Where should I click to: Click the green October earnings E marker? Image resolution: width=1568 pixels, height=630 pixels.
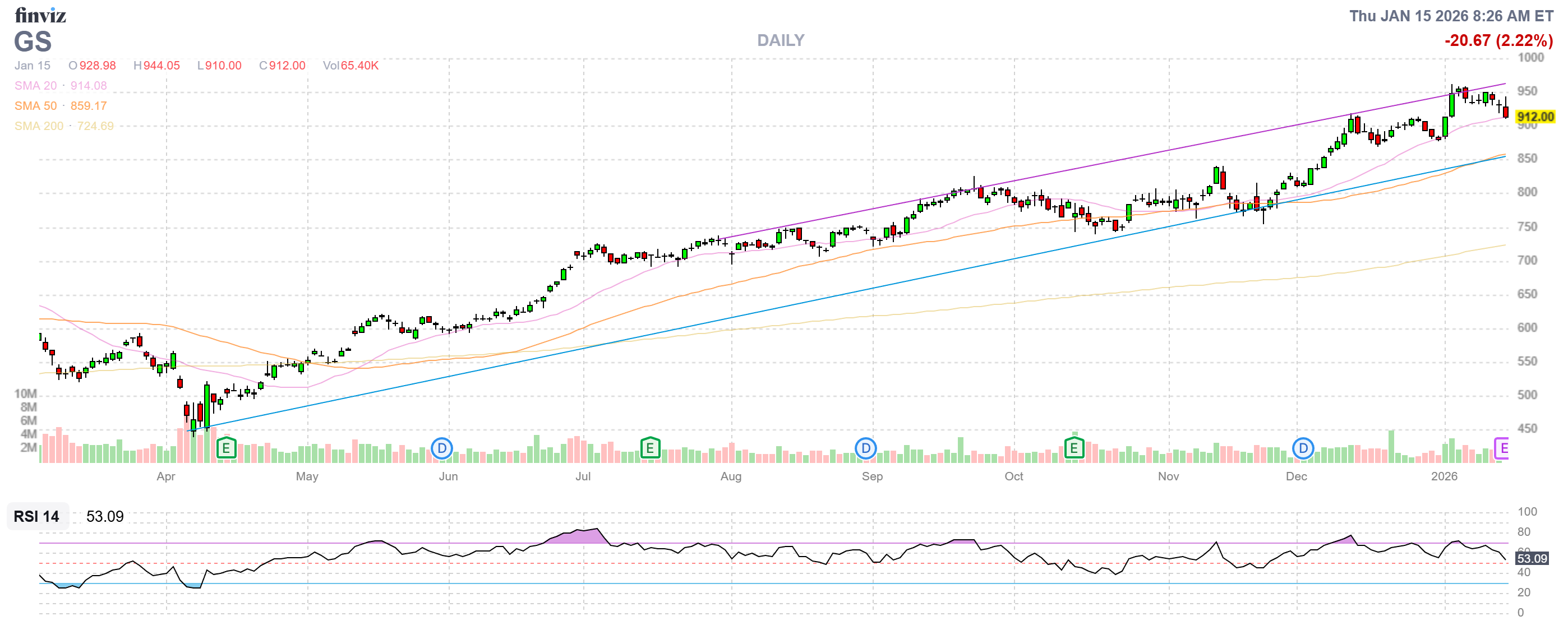1074,449
